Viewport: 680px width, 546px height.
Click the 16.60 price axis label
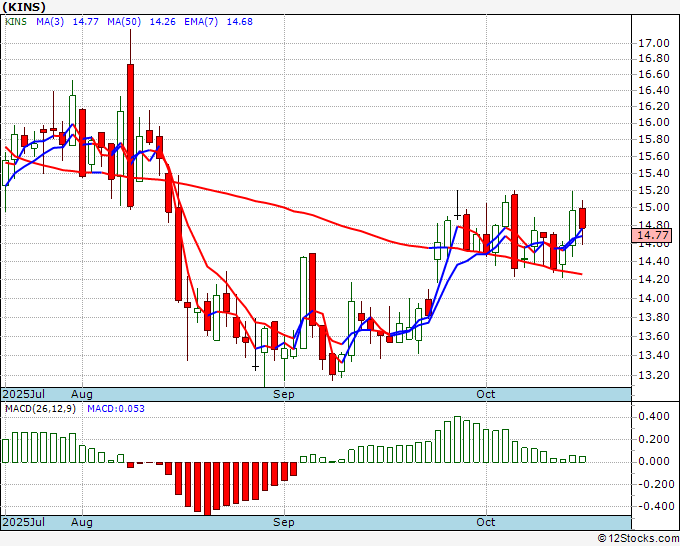654,74
